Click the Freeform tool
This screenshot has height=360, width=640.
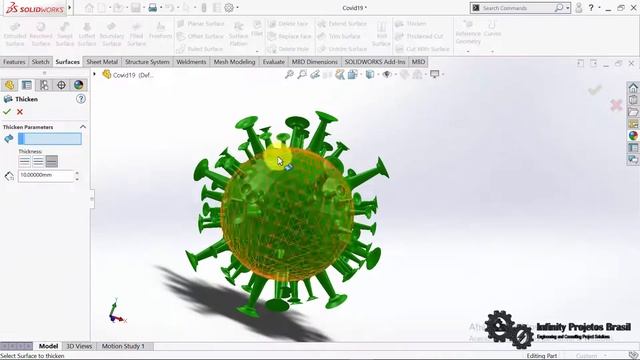click(160, 31)
